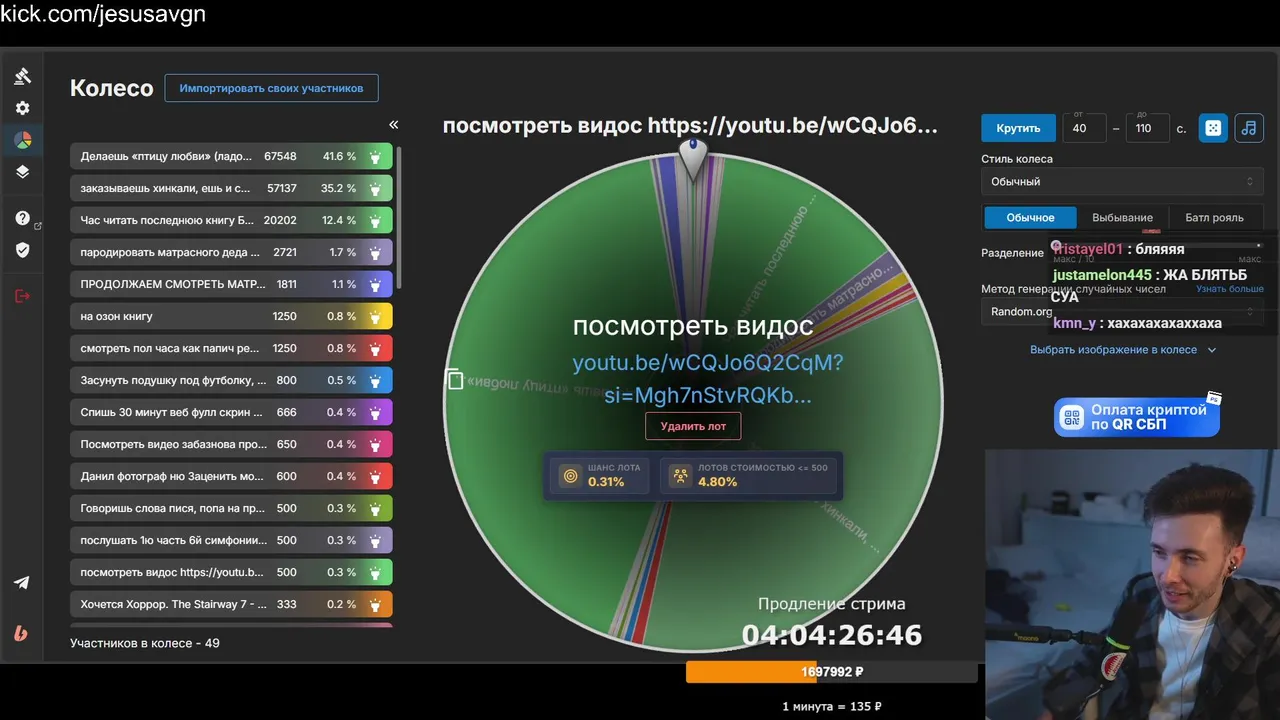Click blue bulb icon on 'Засунуть подушку' row
Image resolution: width=1280 pixels, height=720 pixels.
coord(376,381)
